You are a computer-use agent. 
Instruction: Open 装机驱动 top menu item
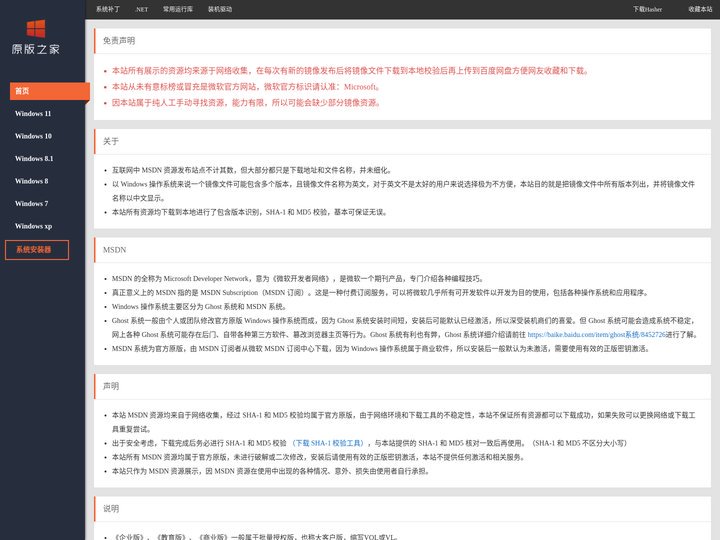(x=220, y=9)
